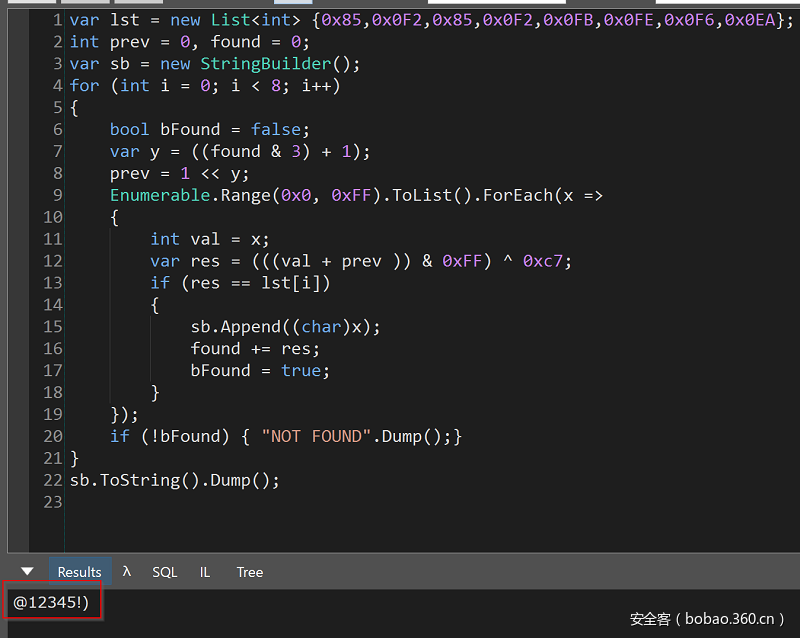
Task: Click line number 9 in the gutter
Action: (x=57, y=195)
